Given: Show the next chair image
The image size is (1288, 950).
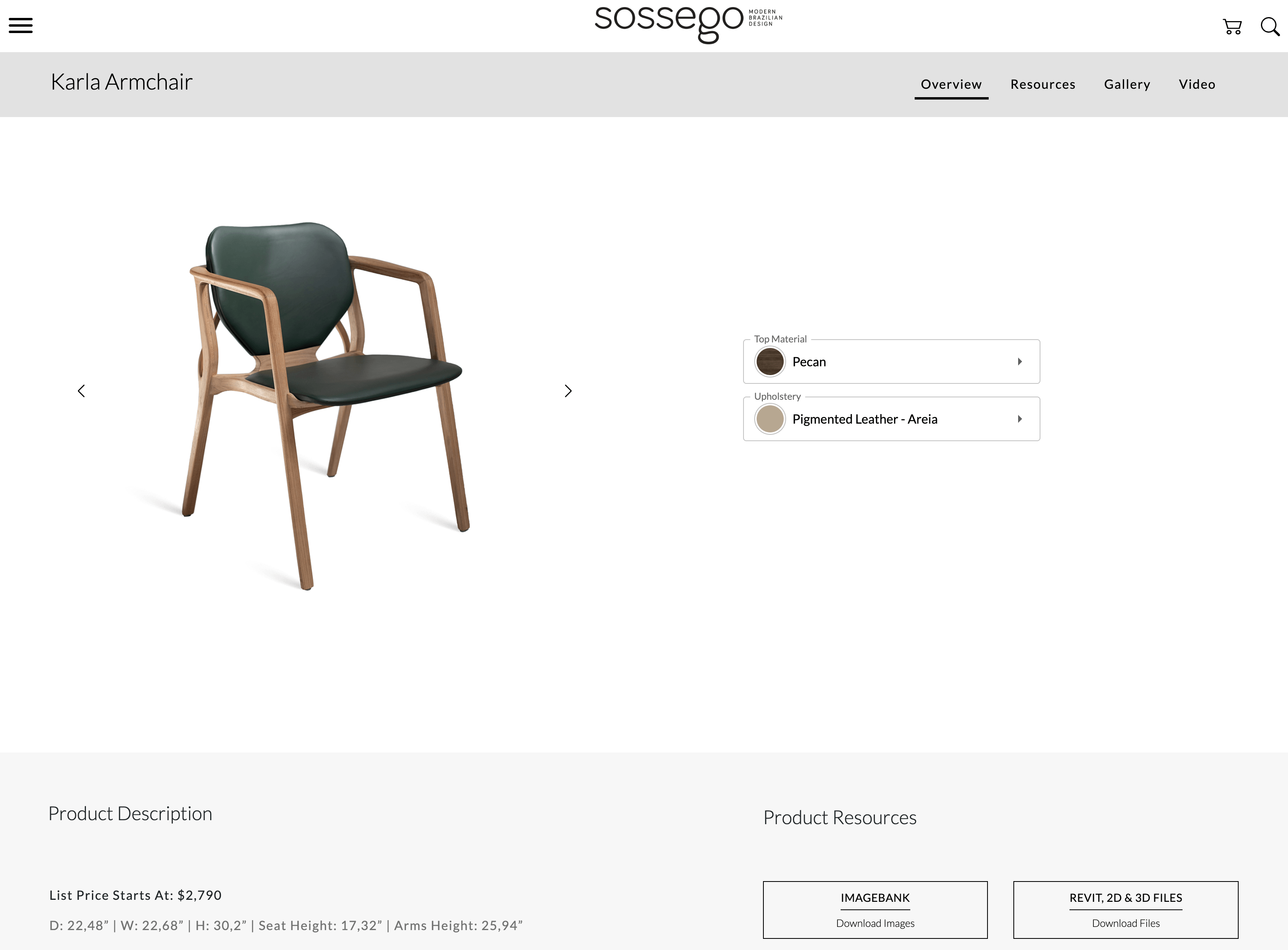Looking at the screenshot, I should click(568, 391).
